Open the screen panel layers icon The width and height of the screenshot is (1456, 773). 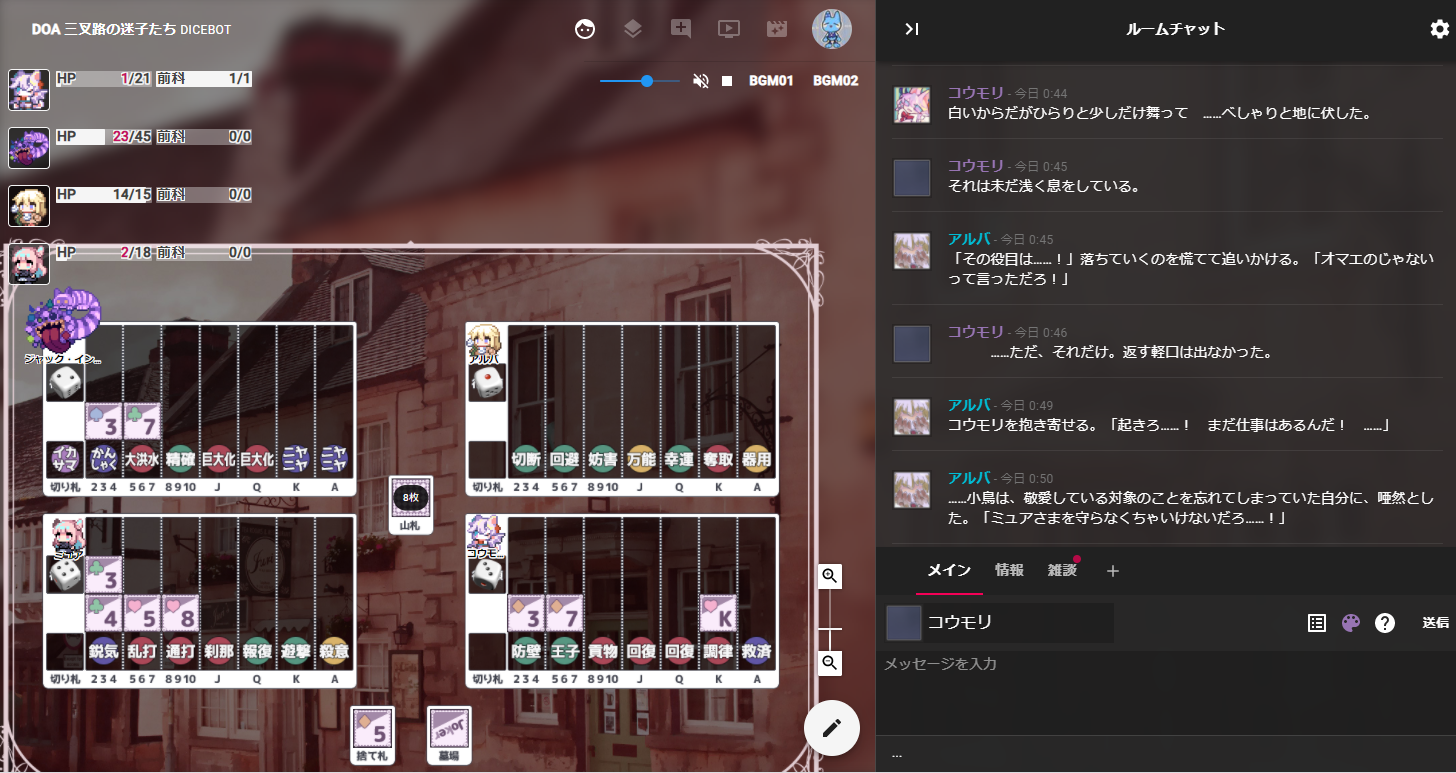[632, 29]
